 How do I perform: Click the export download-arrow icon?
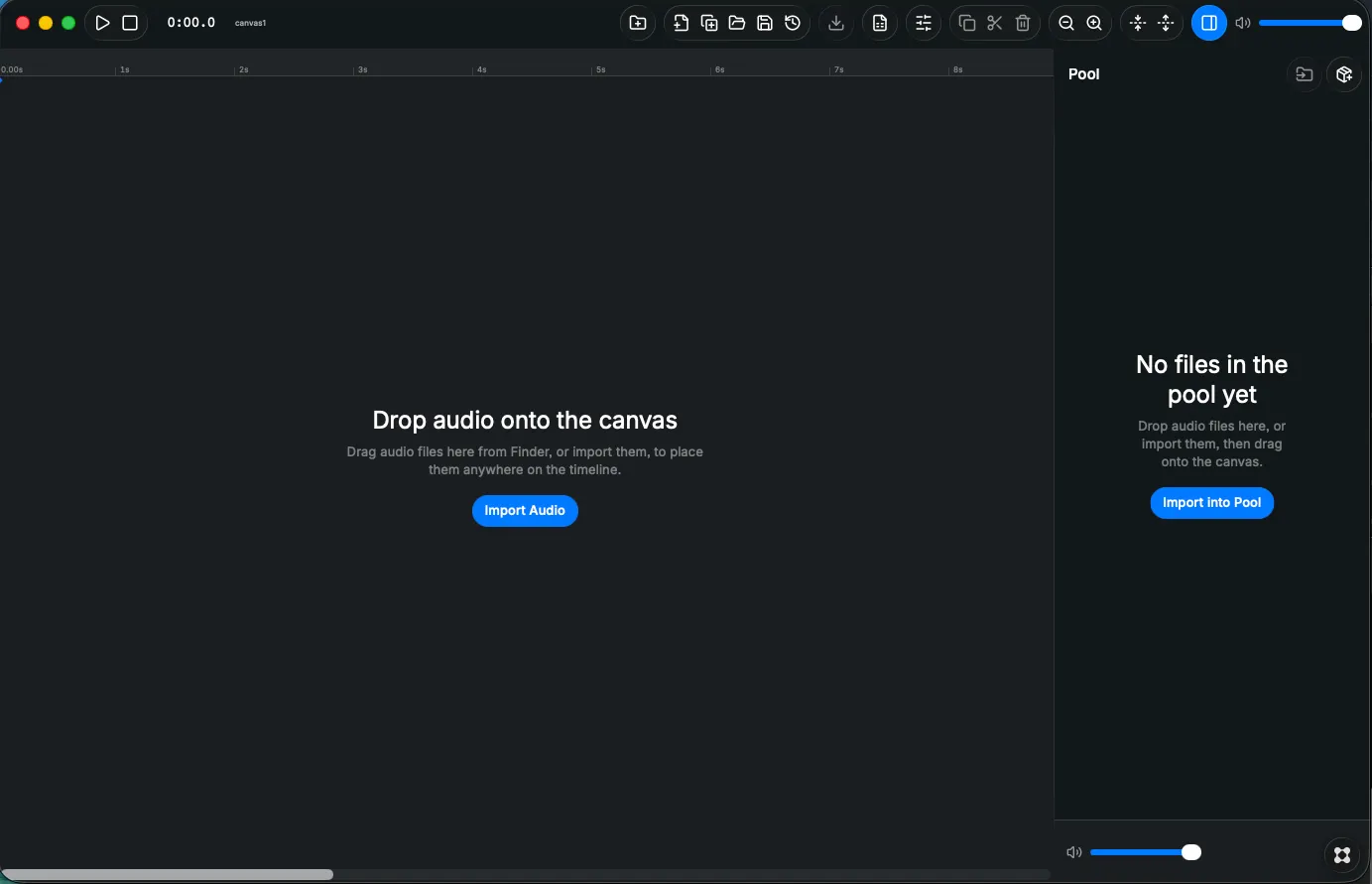click(836, 23)
